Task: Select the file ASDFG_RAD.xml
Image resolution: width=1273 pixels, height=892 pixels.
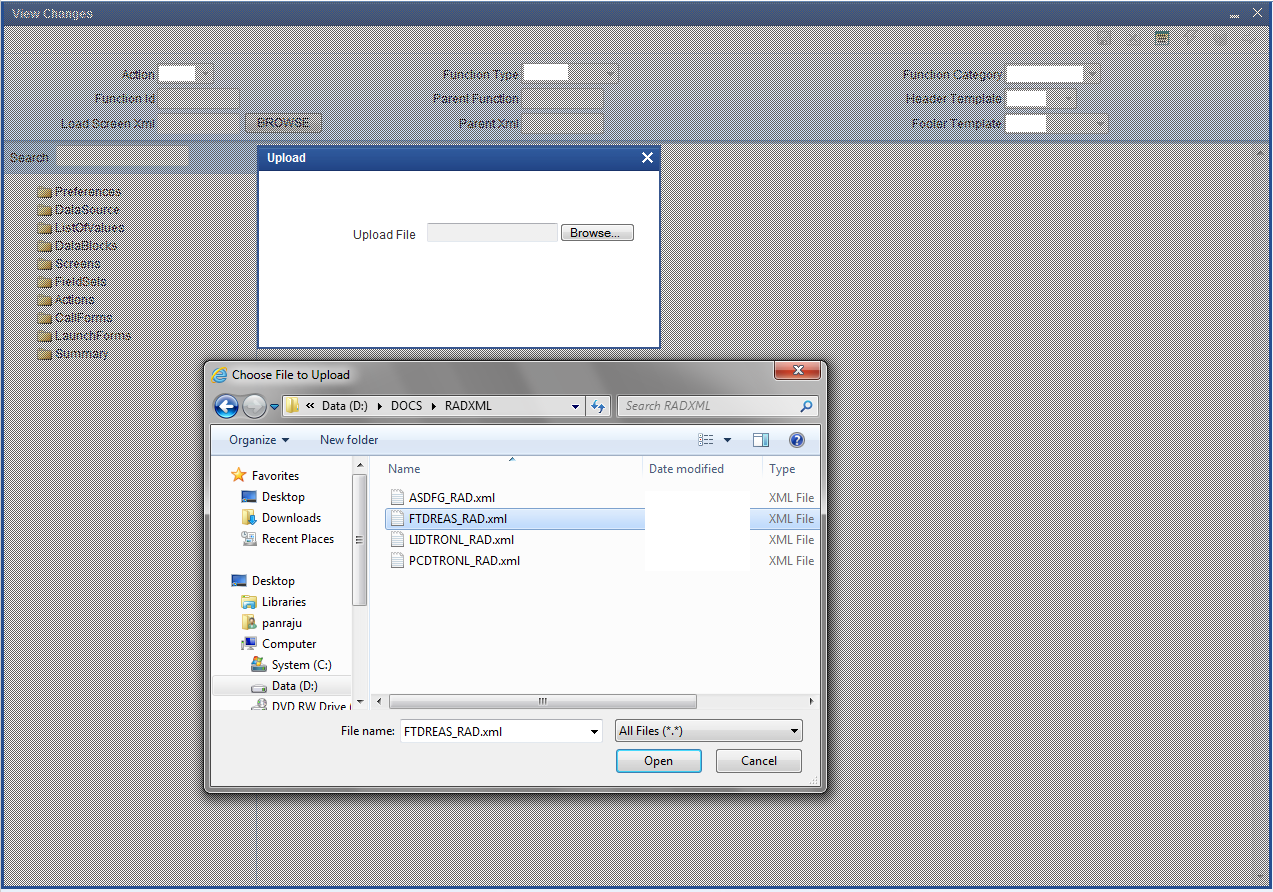Action: tap(451, 497)
